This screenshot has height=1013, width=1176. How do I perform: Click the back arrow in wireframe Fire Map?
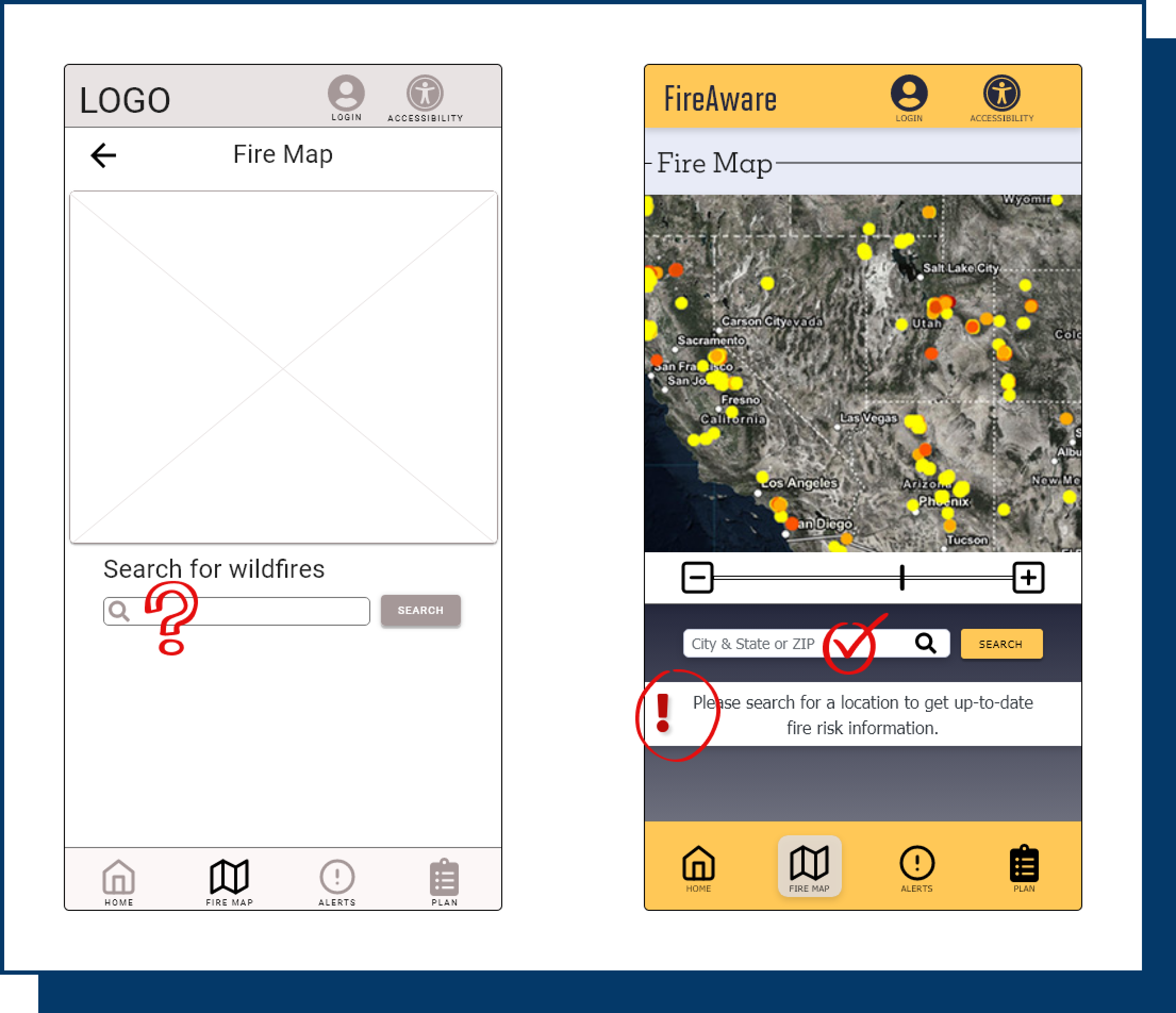click(x=103, y=155)
